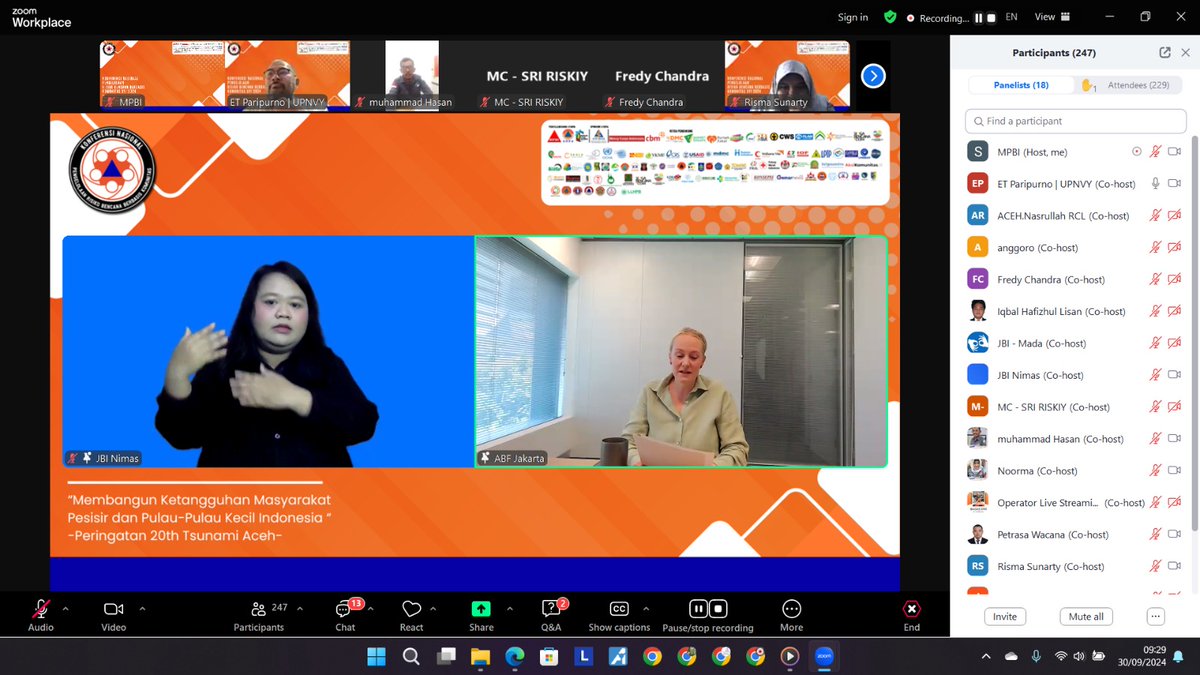Open the three-dot menu beside Mute all

coord(1156,617)
